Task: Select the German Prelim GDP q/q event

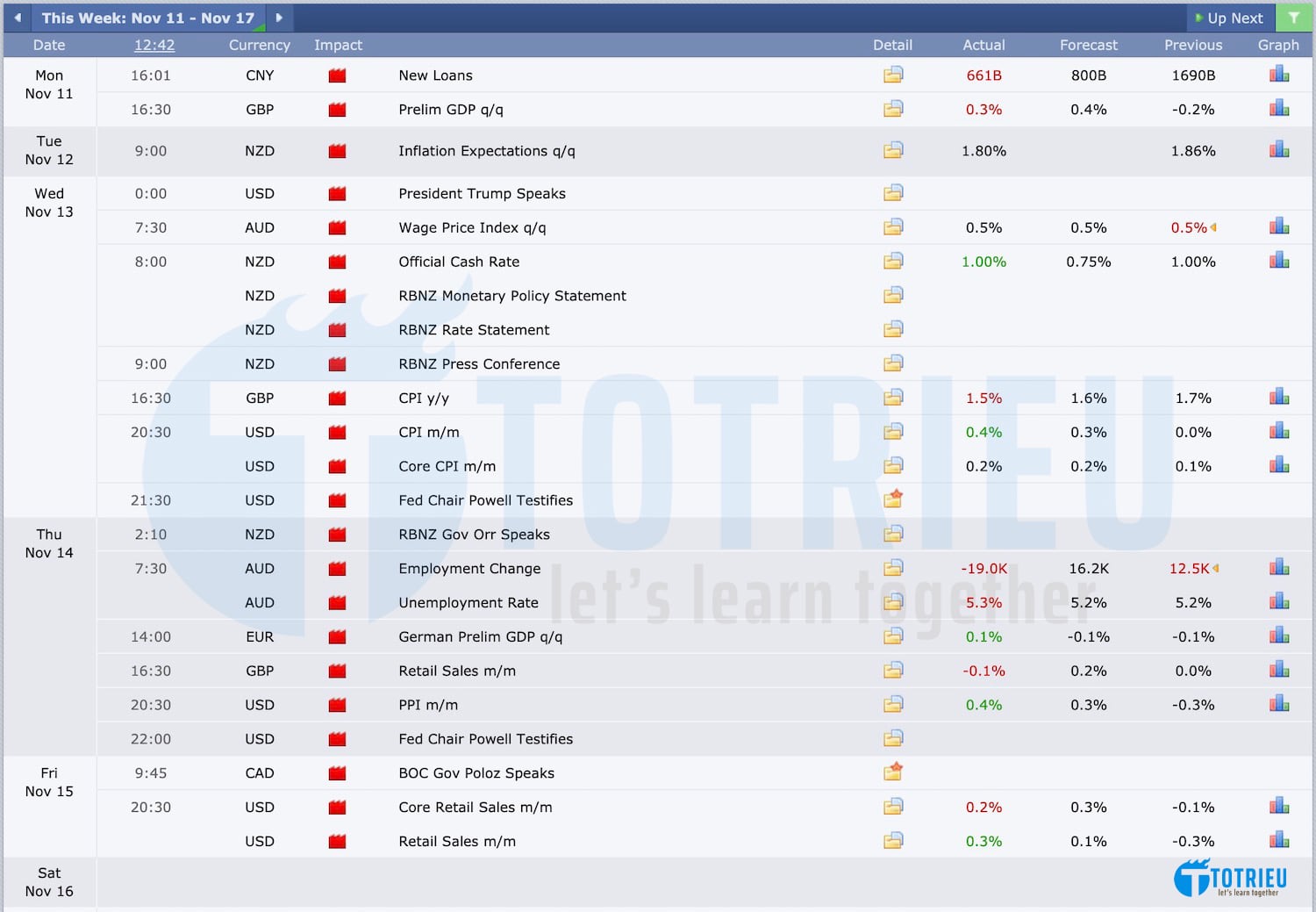Action: (480, 637)
